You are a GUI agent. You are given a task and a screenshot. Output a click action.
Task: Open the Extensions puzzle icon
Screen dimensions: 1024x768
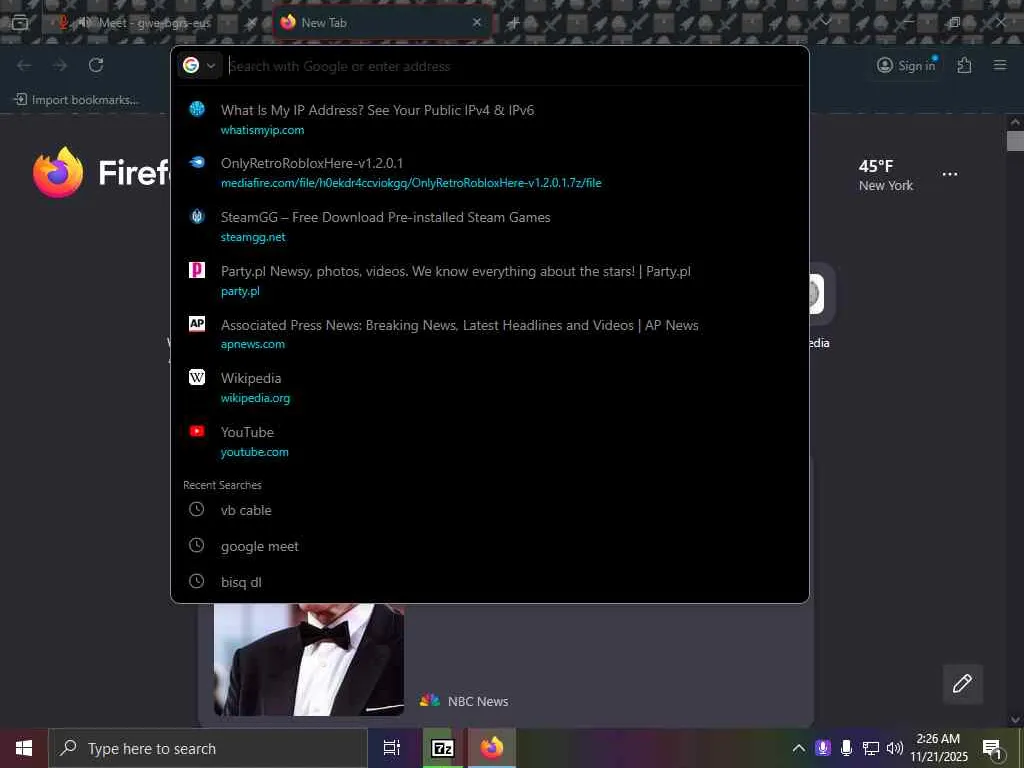(x=965, y=65)
